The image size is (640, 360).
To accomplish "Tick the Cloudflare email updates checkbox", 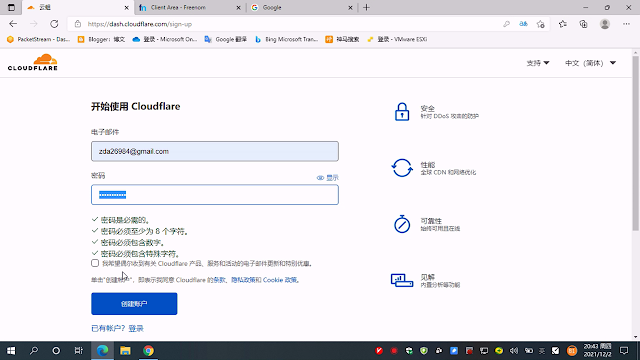I will coord(95,263).
